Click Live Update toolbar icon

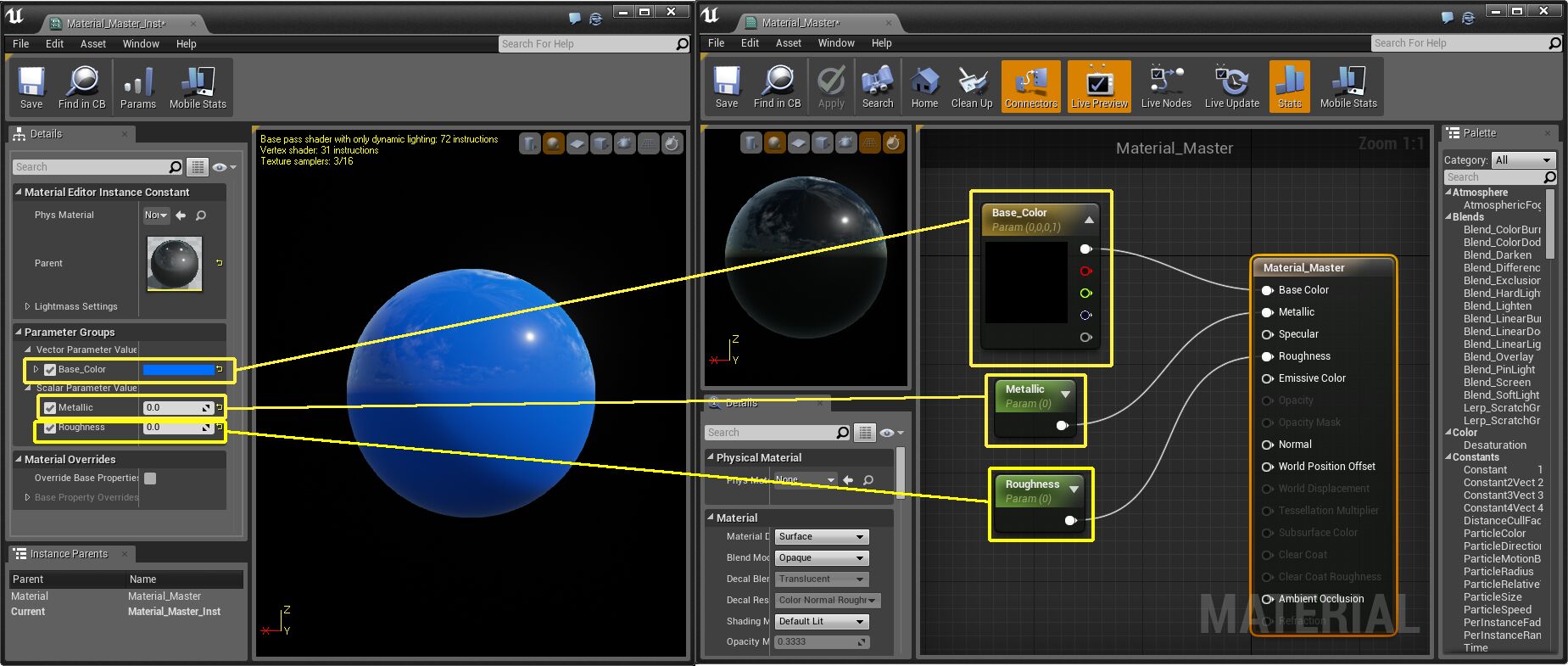(1231, 87)
